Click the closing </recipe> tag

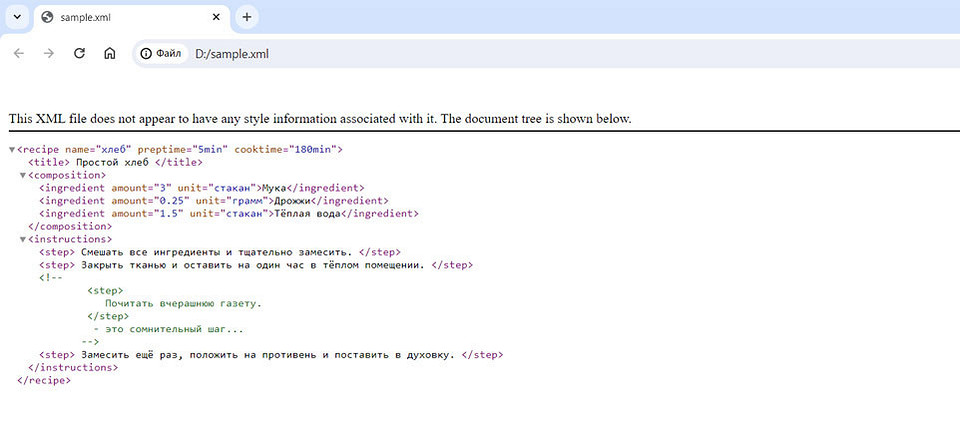tap(44, 380)
